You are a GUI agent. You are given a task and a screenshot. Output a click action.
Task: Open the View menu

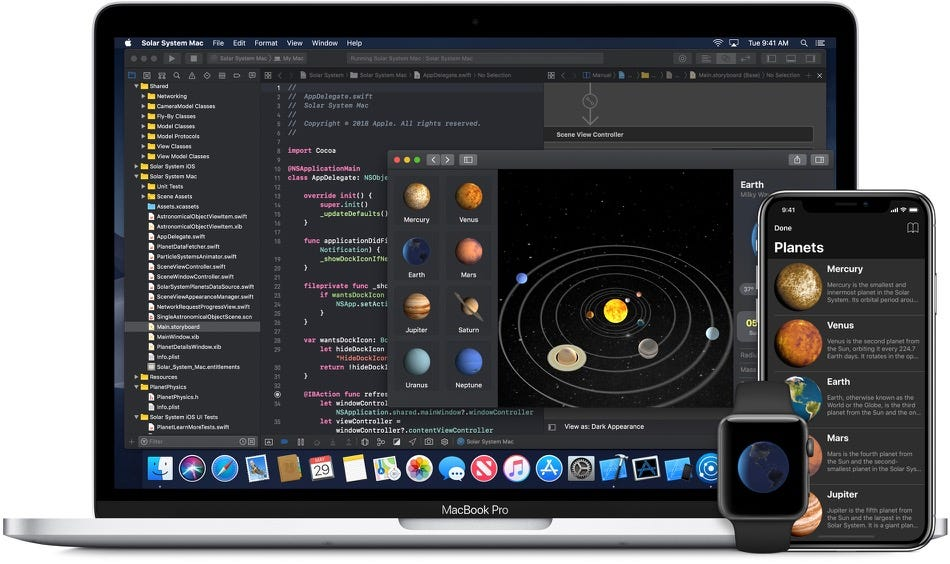(294, 43)
